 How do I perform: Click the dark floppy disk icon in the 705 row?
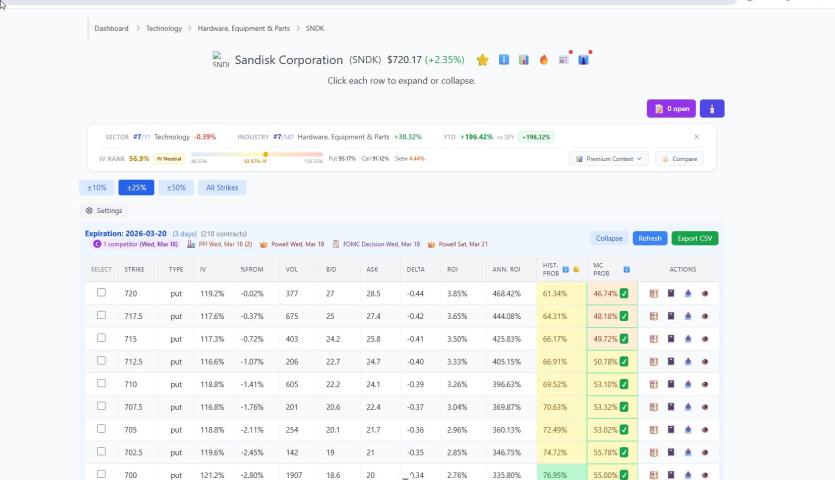click(671, 430)
